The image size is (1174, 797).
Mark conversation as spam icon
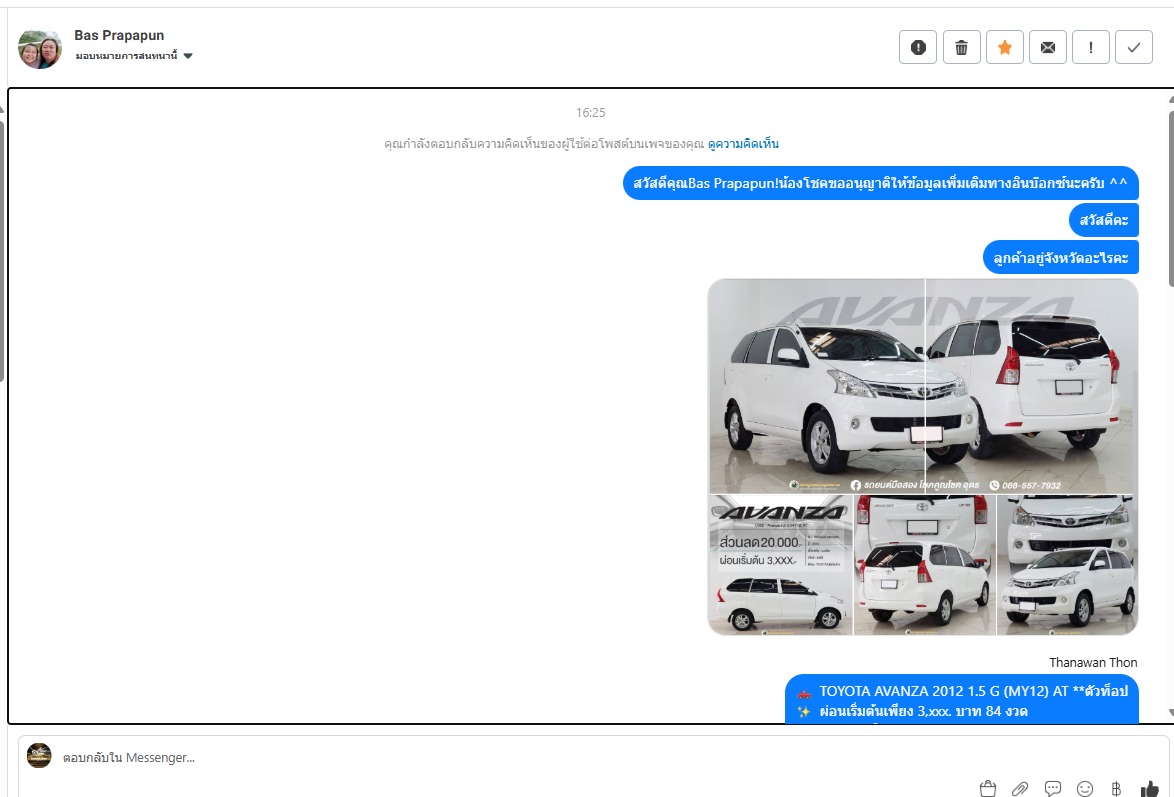coord(918,48)
